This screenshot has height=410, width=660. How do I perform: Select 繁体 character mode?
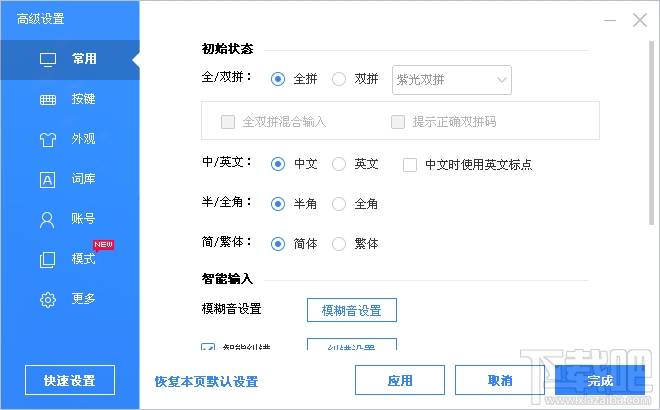[x=339, y=244]
